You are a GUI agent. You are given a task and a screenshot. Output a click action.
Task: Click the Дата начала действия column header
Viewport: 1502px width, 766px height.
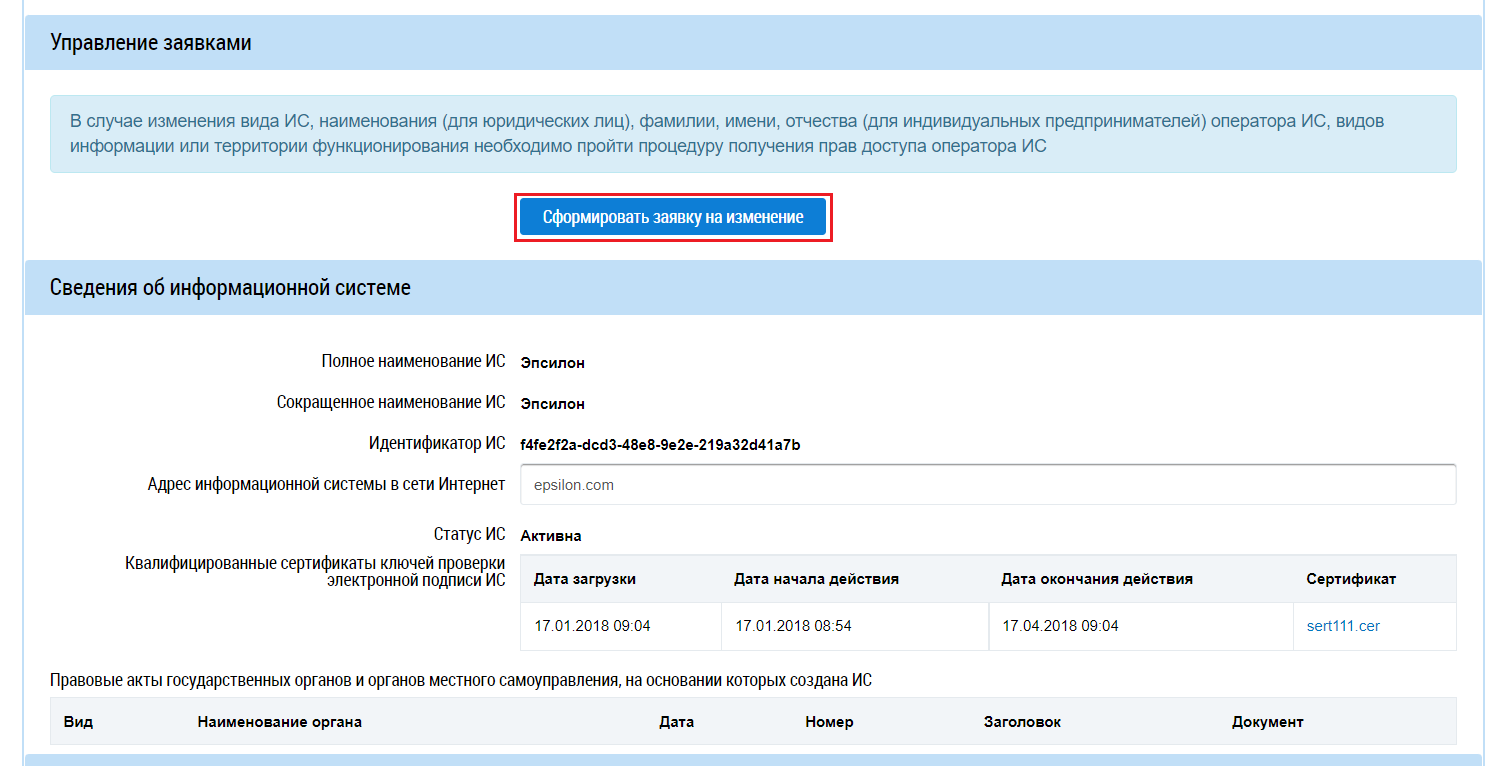pyautogui.click(x=816, y=579)
